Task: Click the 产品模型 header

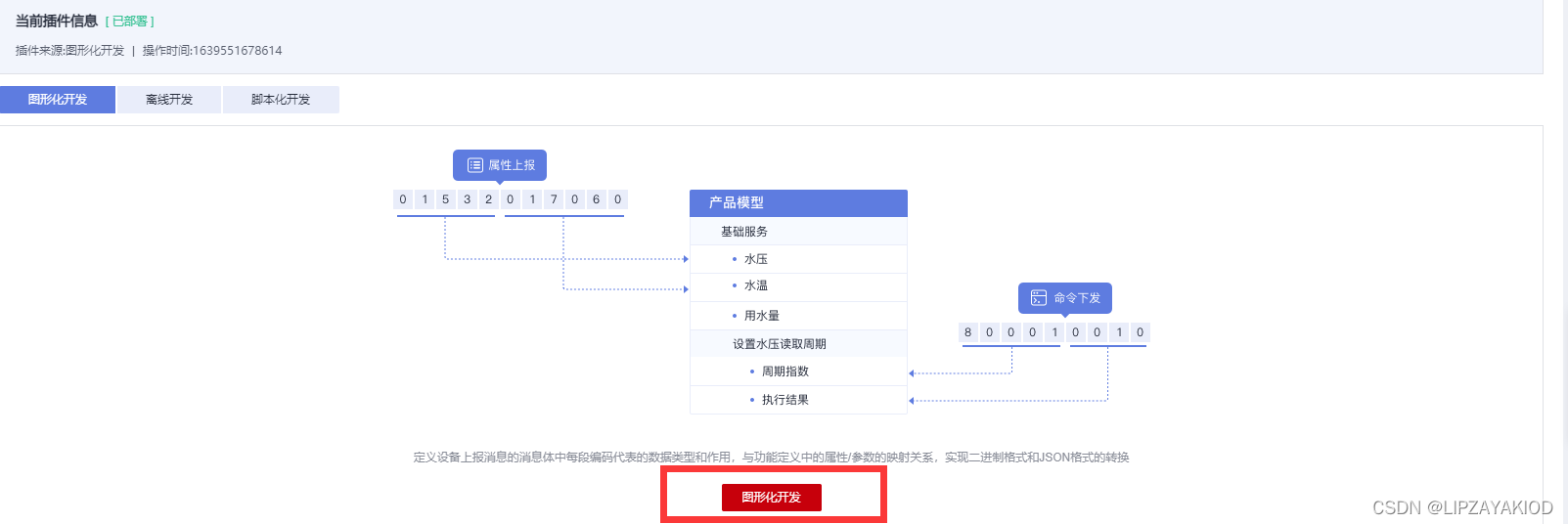Action: coord(798,202)
